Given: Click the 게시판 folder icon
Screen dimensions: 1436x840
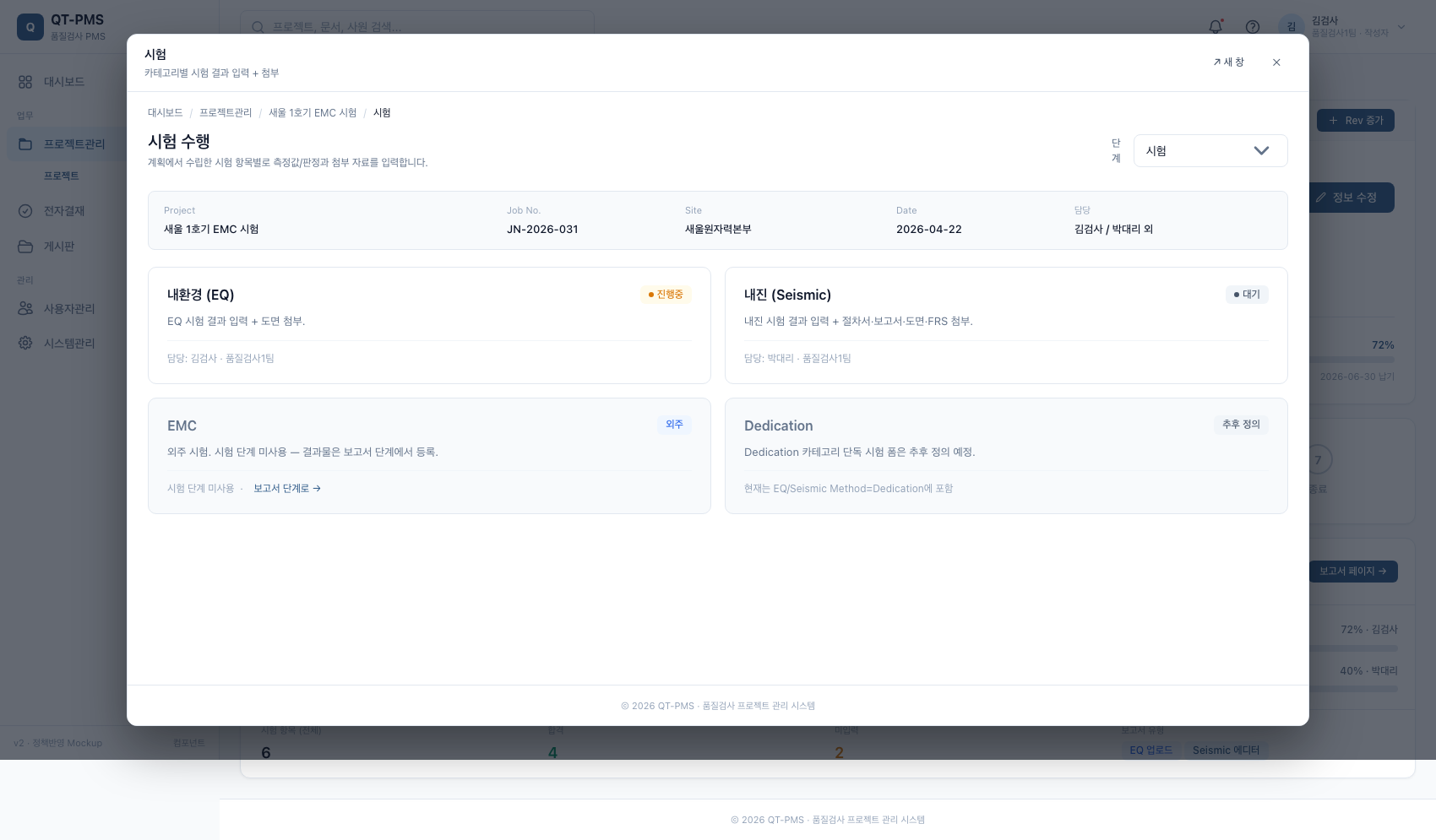Looking at the screenshot, I should [x=25, y=247].
